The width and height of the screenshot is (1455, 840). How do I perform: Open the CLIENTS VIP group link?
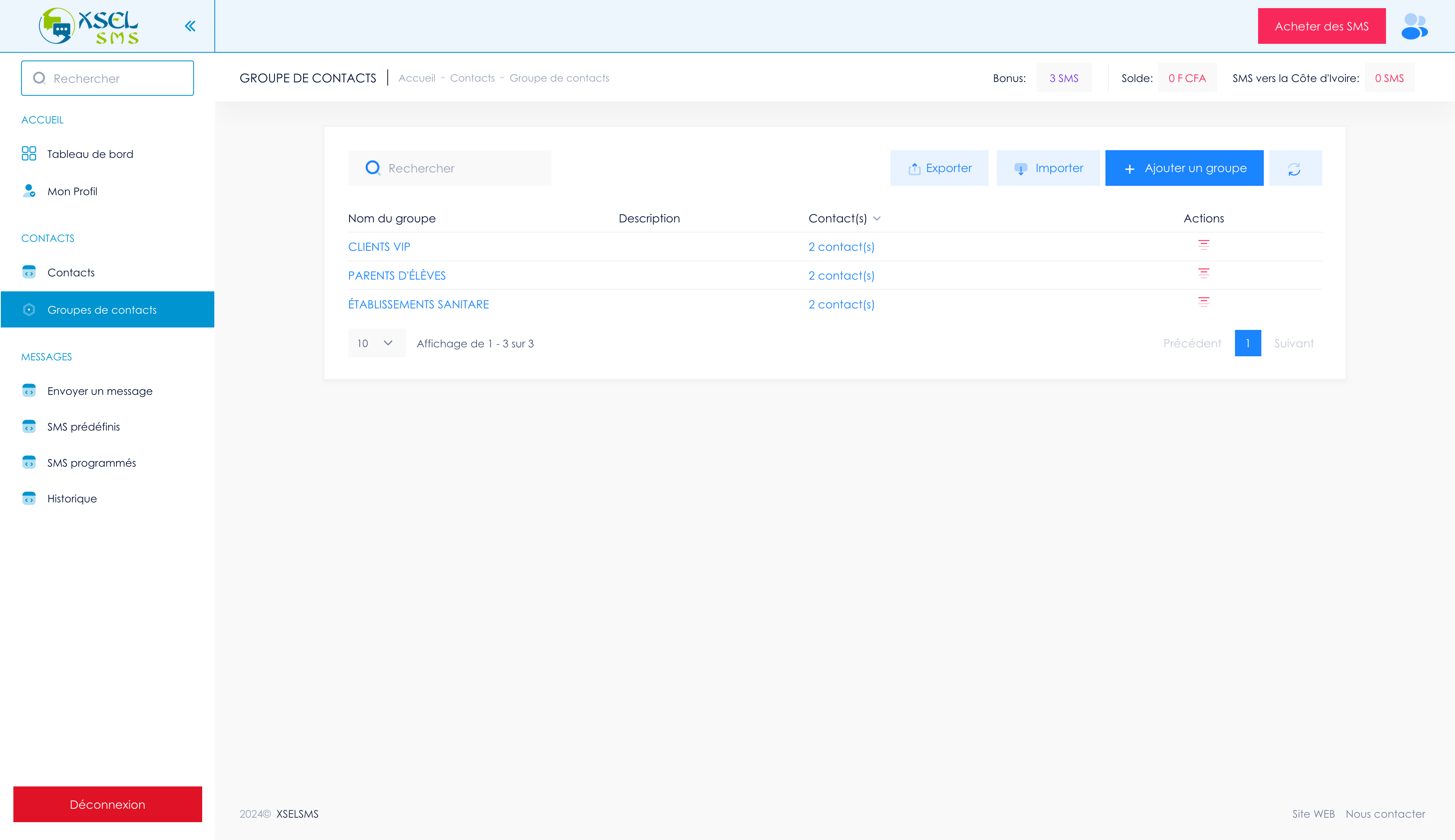point(379,247)
